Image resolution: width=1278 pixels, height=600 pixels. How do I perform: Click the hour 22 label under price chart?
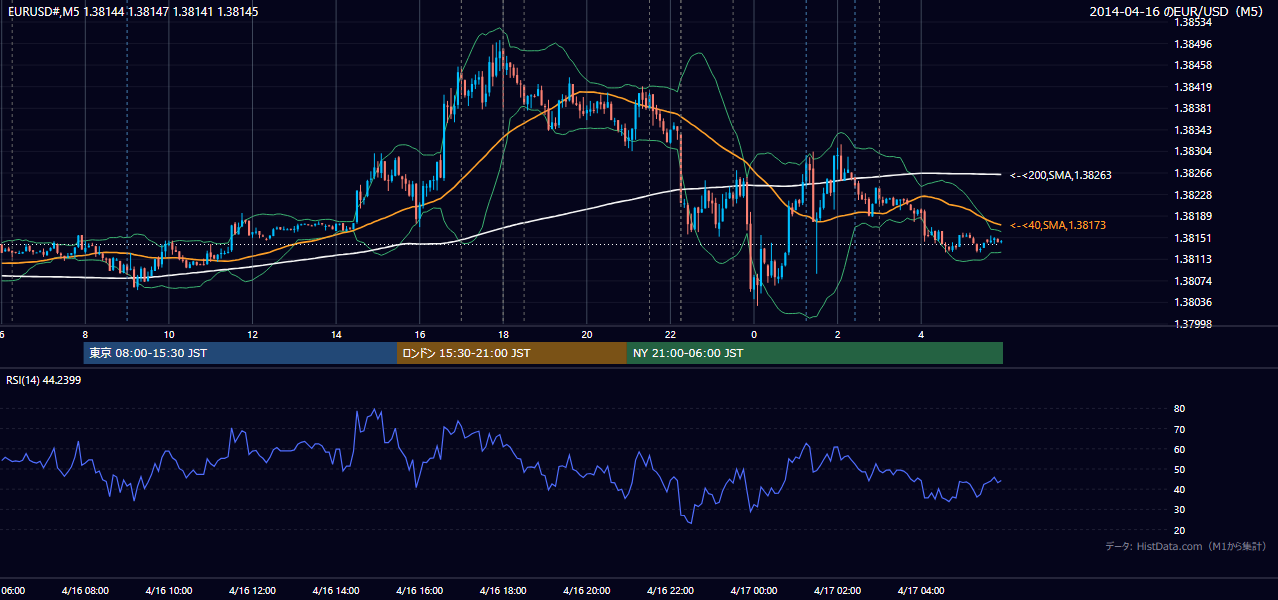671,334
